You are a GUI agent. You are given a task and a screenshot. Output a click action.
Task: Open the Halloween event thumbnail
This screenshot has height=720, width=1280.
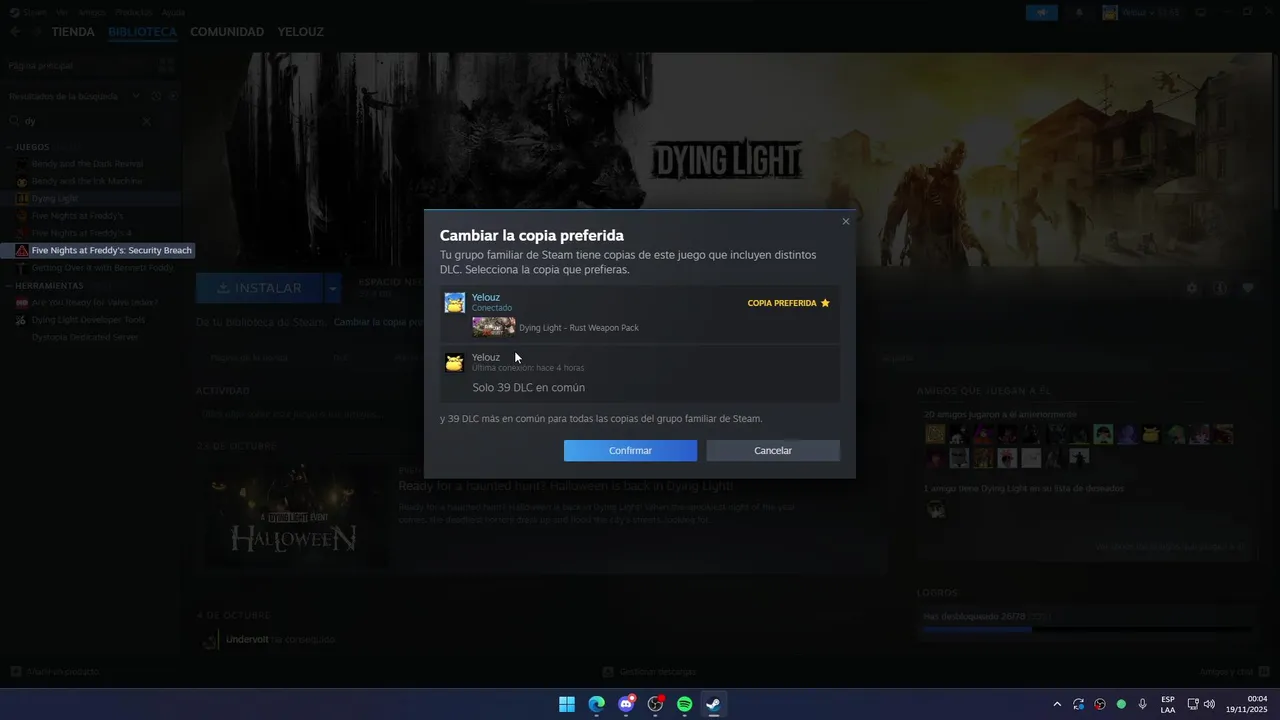[293, 515]
